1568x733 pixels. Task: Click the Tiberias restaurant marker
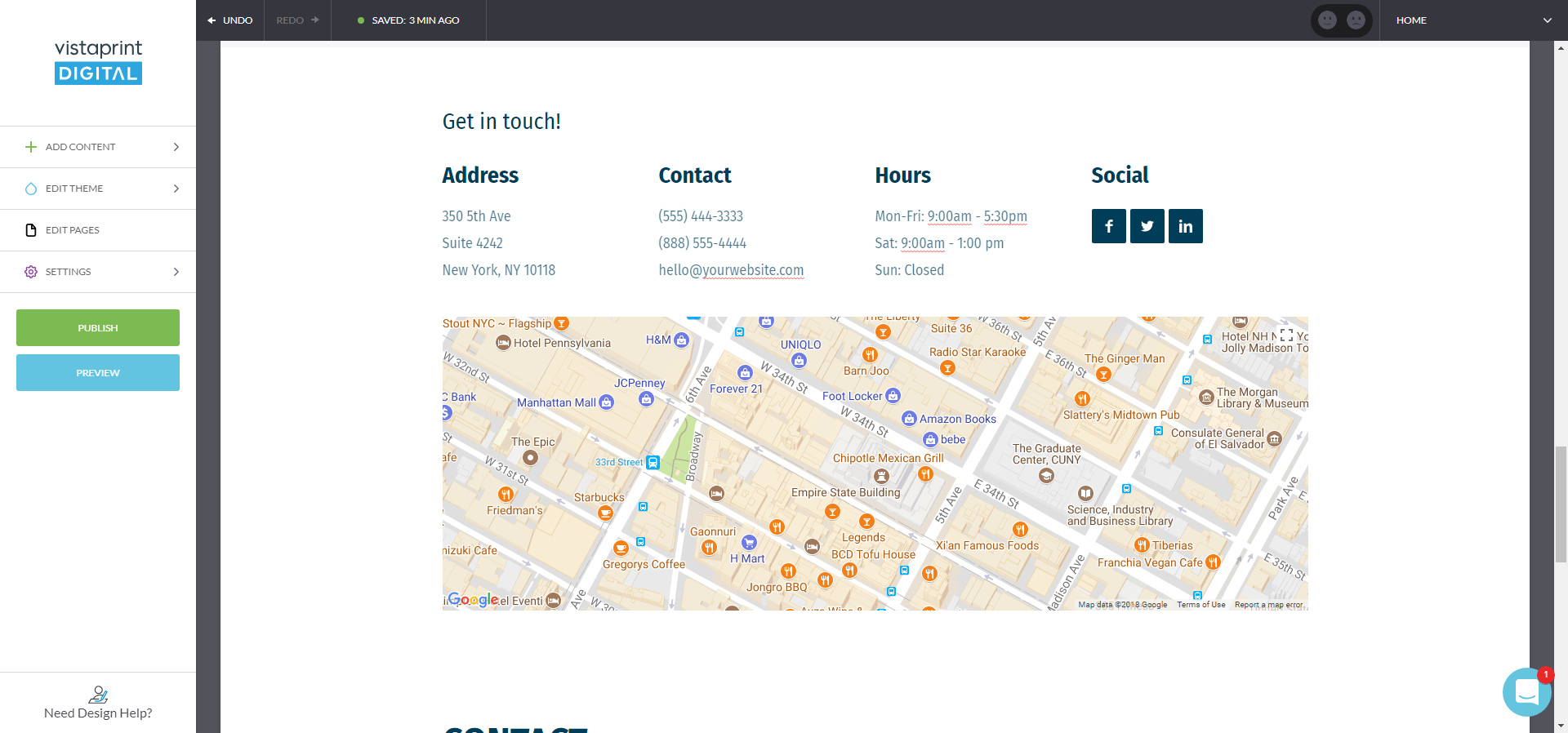pyautogui.click(x=1142, y=545)
